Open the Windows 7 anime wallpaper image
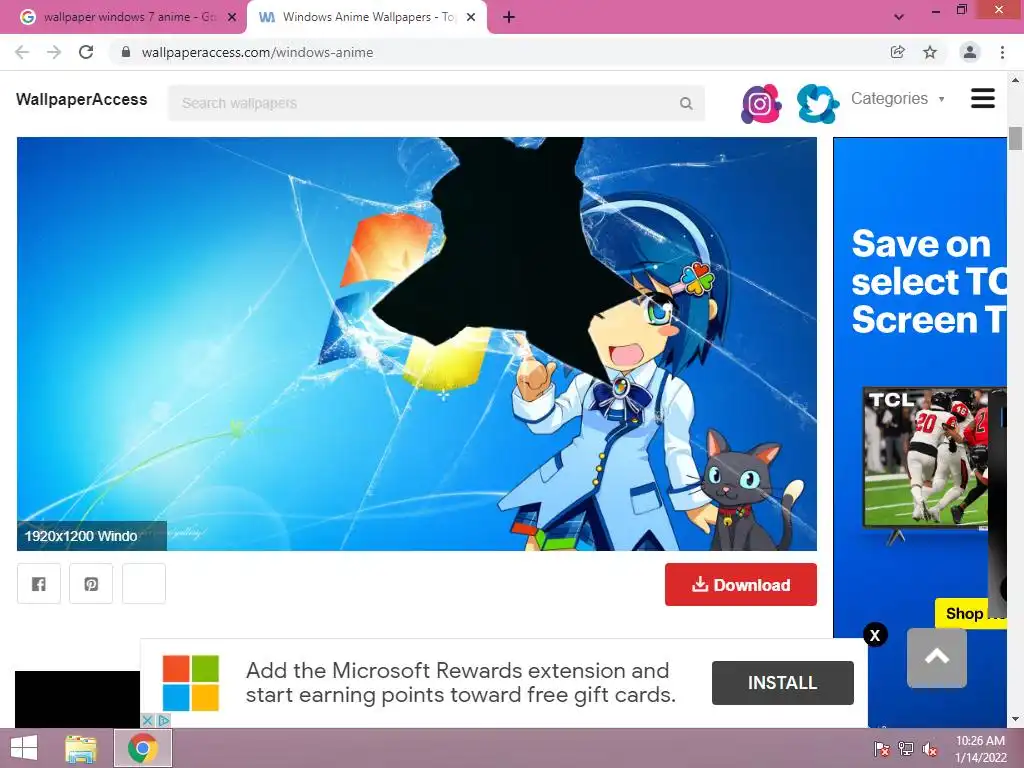This screenshot has height=768, width=1024. tap(417, 344)
